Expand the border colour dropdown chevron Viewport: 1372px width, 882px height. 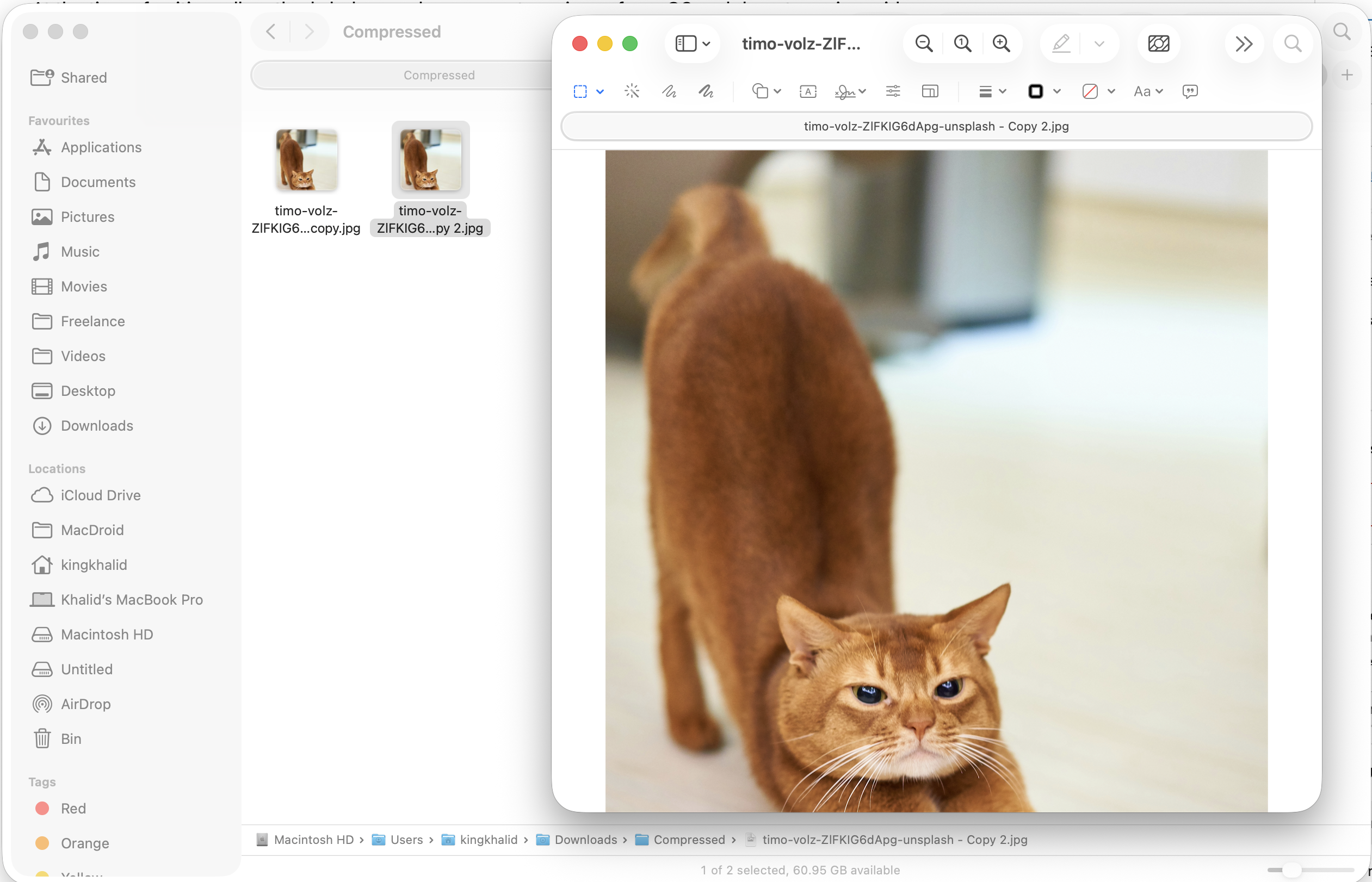pos(1057,92)
